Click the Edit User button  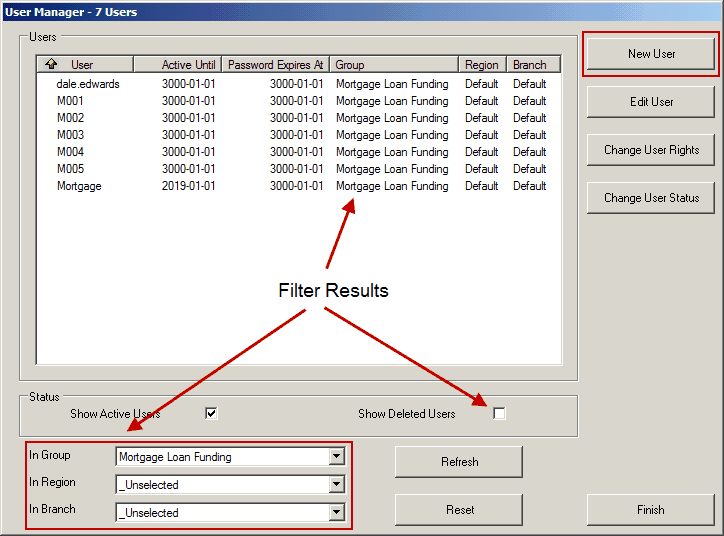(651, 102)
